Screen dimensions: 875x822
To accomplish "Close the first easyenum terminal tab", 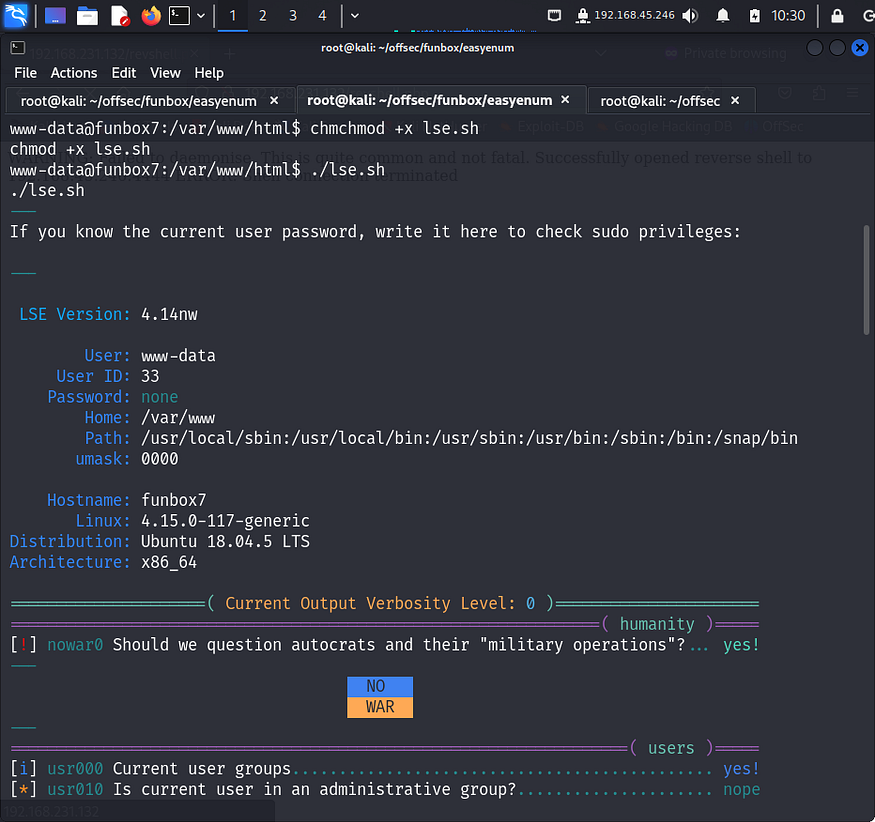I will (274, 100).
